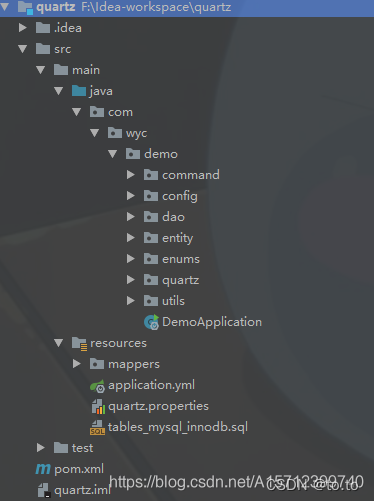Click the application.yml Spring config icon
Viewport: 374px width, 501px height.
coord(97,386)
